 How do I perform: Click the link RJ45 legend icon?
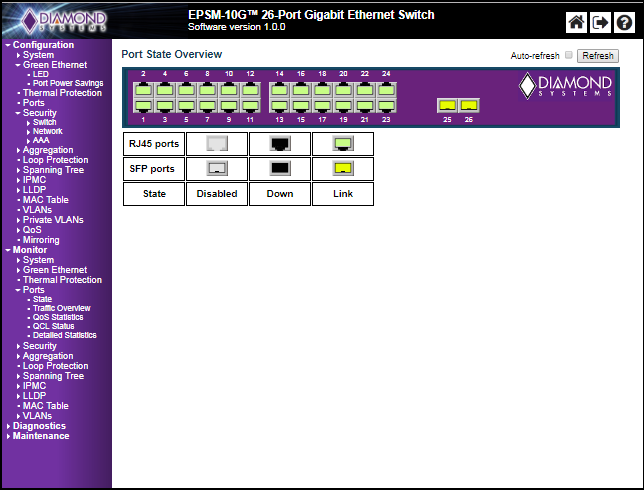point(343,143)
